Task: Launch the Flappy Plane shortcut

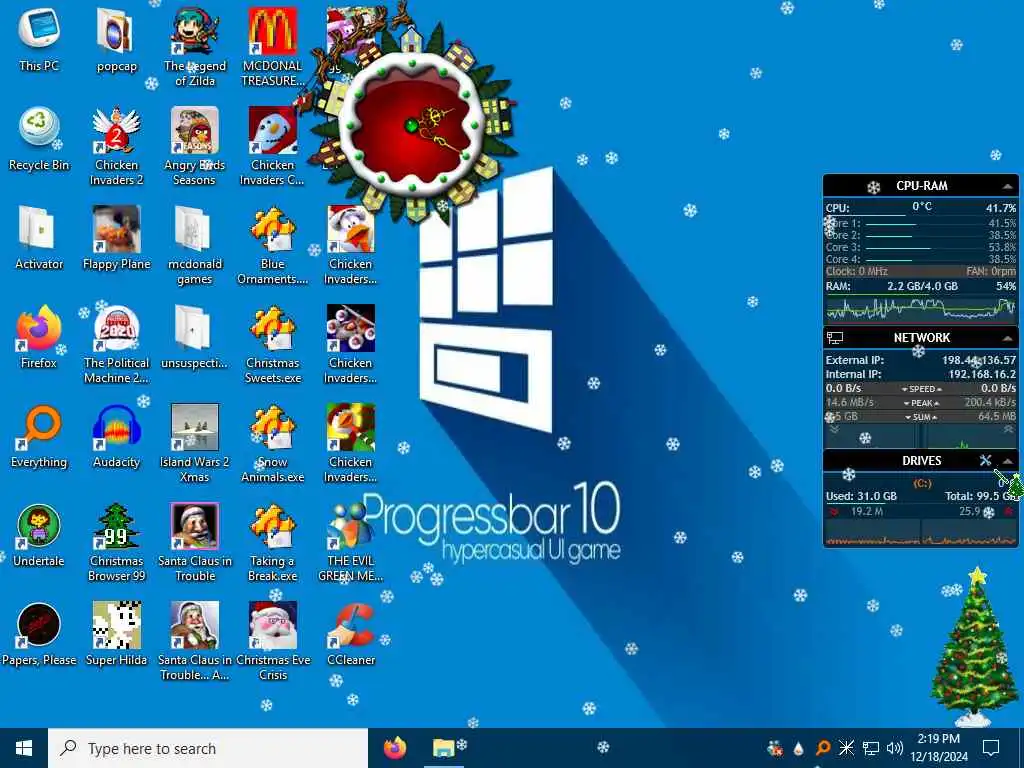Action: pyautogui.click(x=117, y=238)
